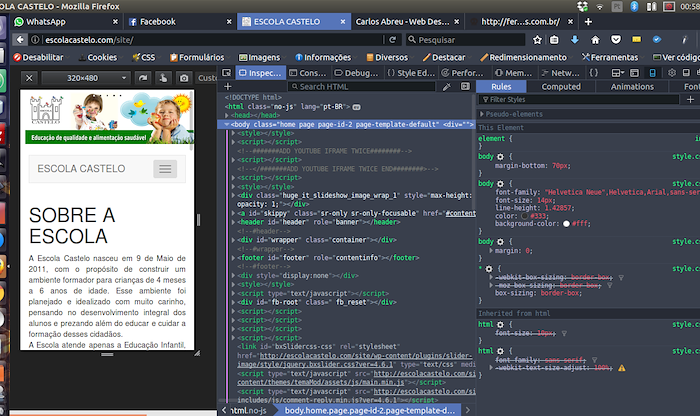
Task: Open the Style Editor devtools tab
Action: pyautogui.click(x=411, y=73)
